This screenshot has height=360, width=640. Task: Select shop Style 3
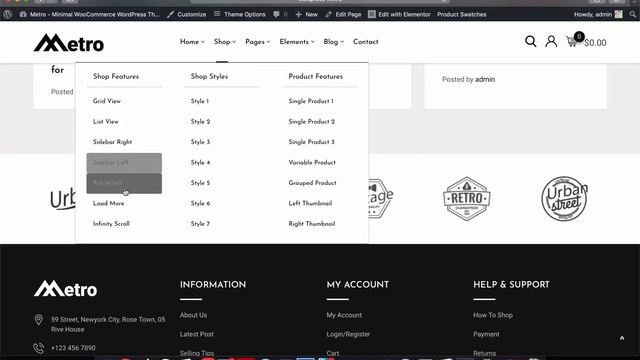[x=200, y=142]
